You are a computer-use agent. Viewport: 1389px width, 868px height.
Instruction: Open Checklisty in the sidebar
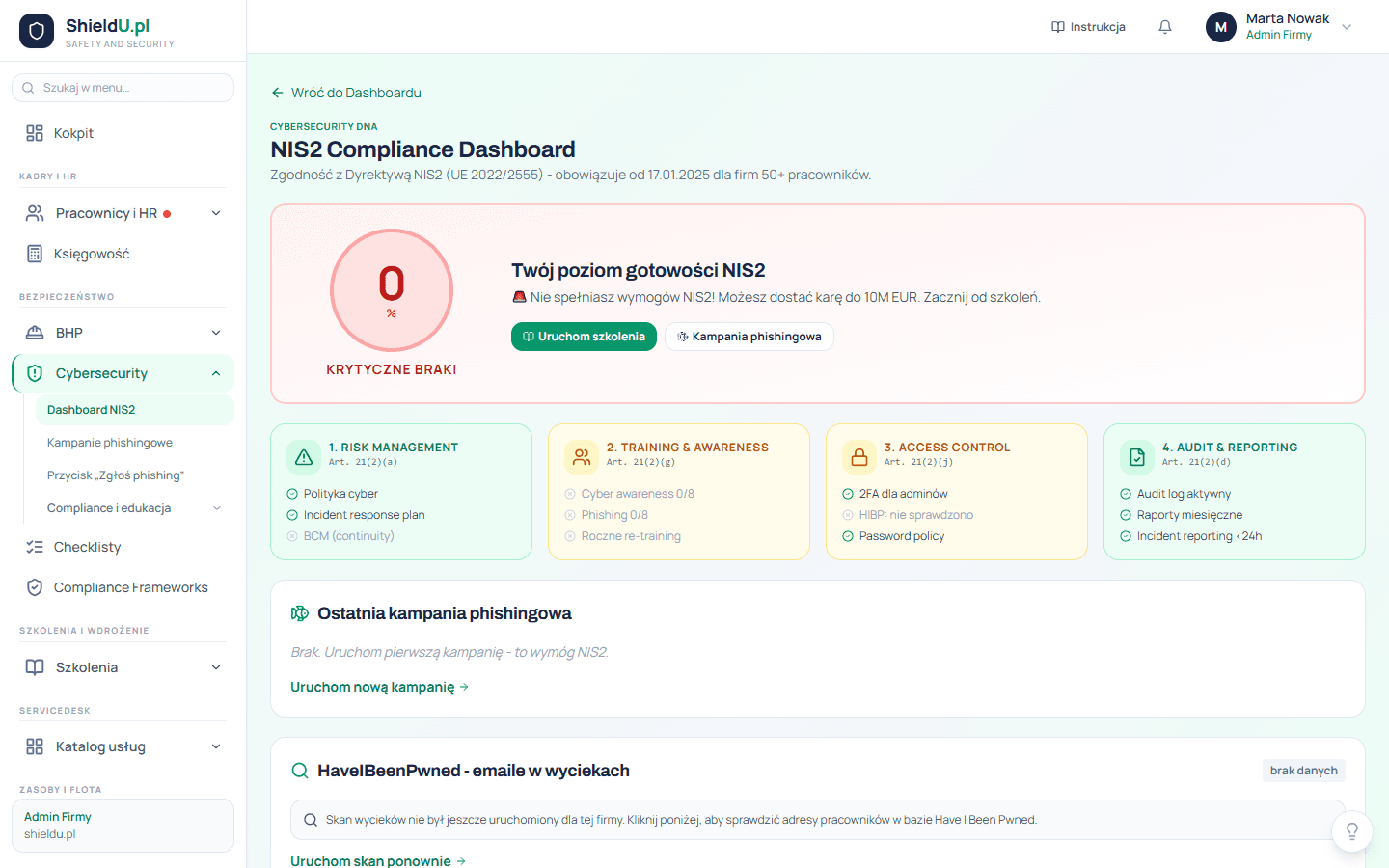[123, 547]
